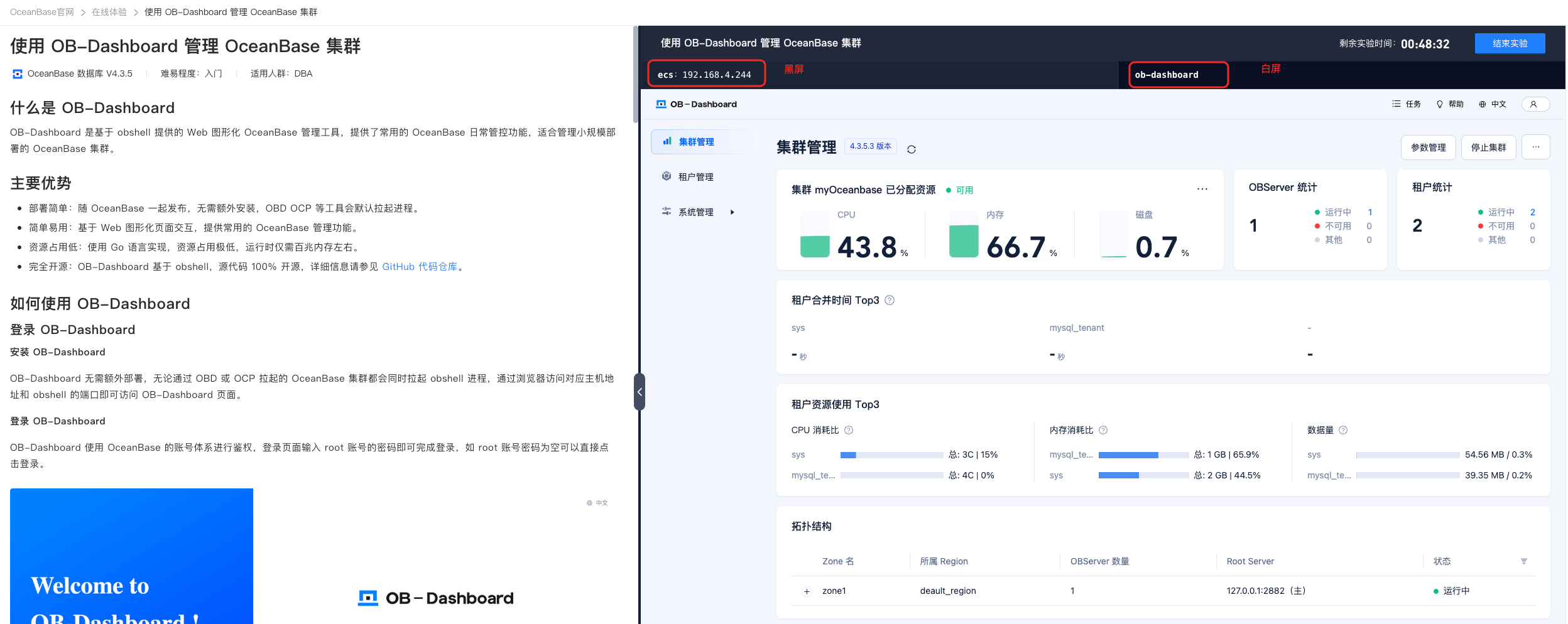Click the mysql_te... 内存消耗比 progress bar
Viewport: 1568px width, 624px height.
[x=1143, y=455]
